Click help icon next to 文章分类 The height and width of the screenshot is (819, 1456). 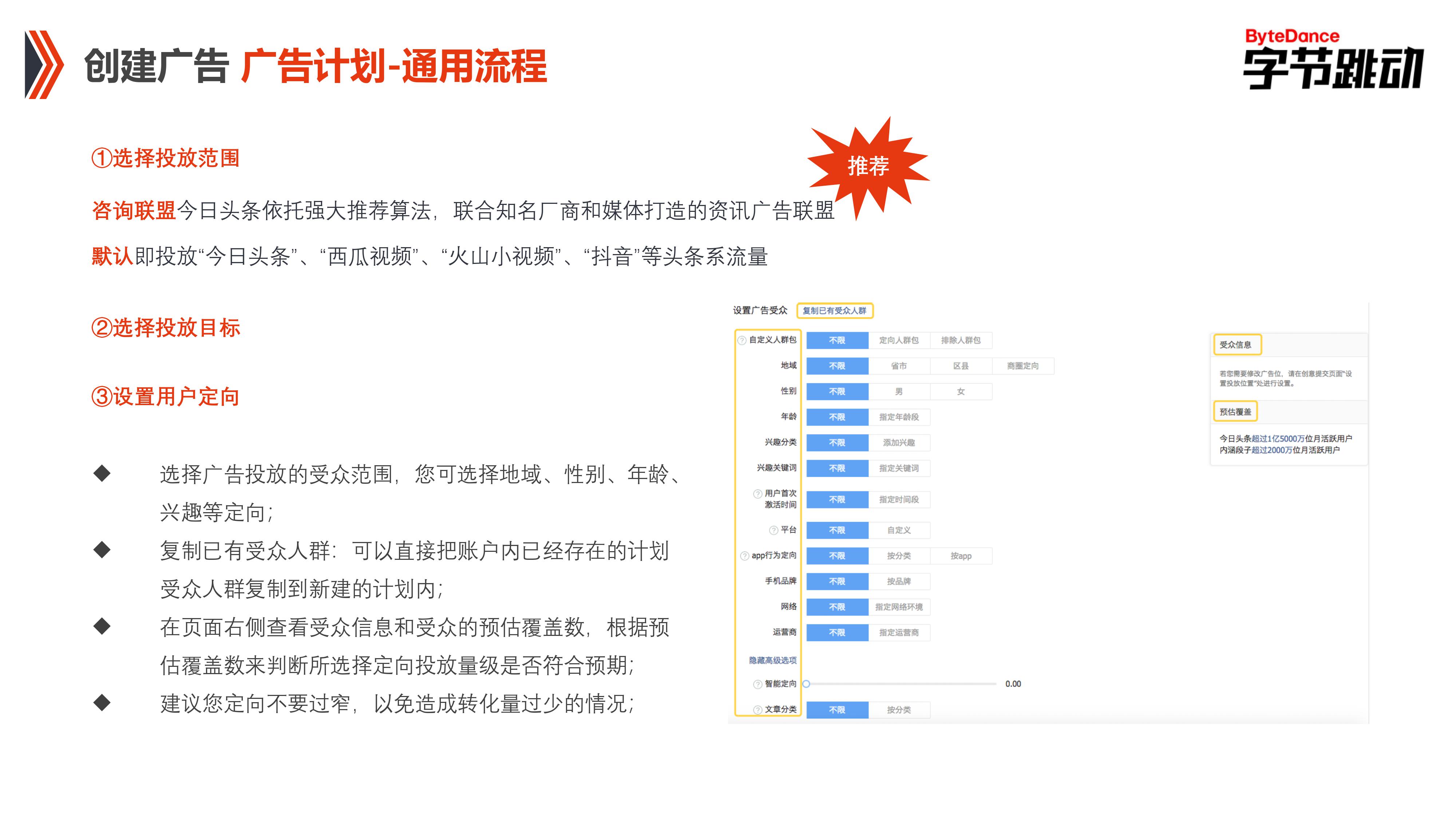click(x=757, y=710)
